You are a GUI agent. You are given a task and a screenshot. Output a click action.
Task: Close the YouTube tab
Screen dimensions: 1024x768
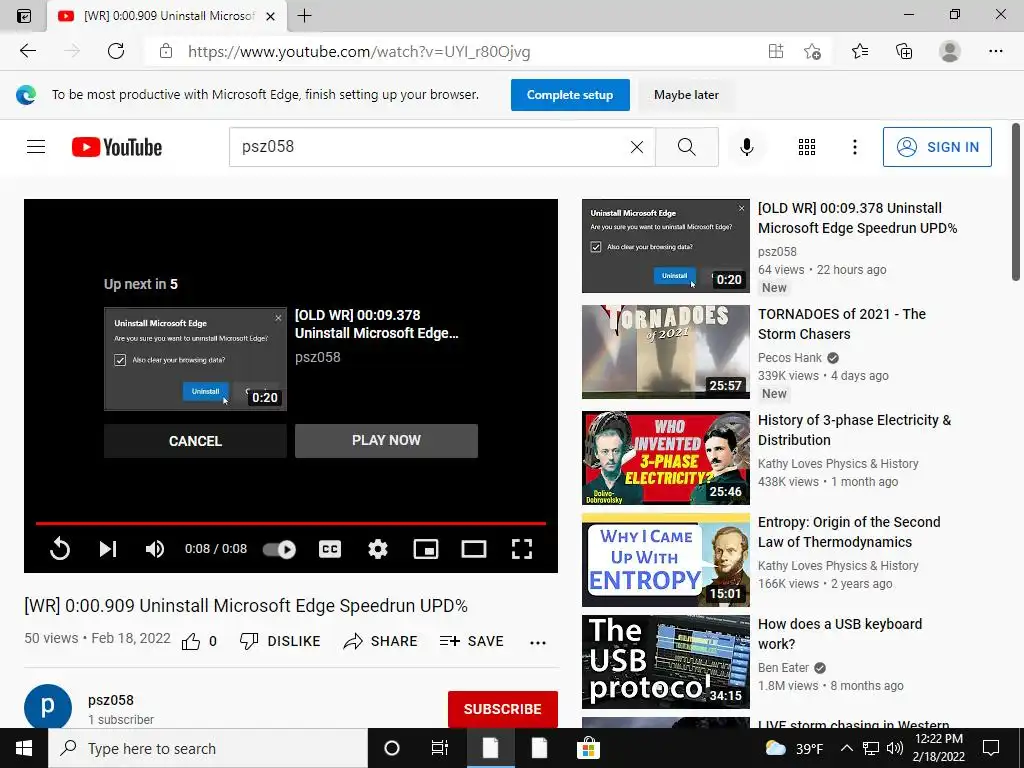(270, 16)
